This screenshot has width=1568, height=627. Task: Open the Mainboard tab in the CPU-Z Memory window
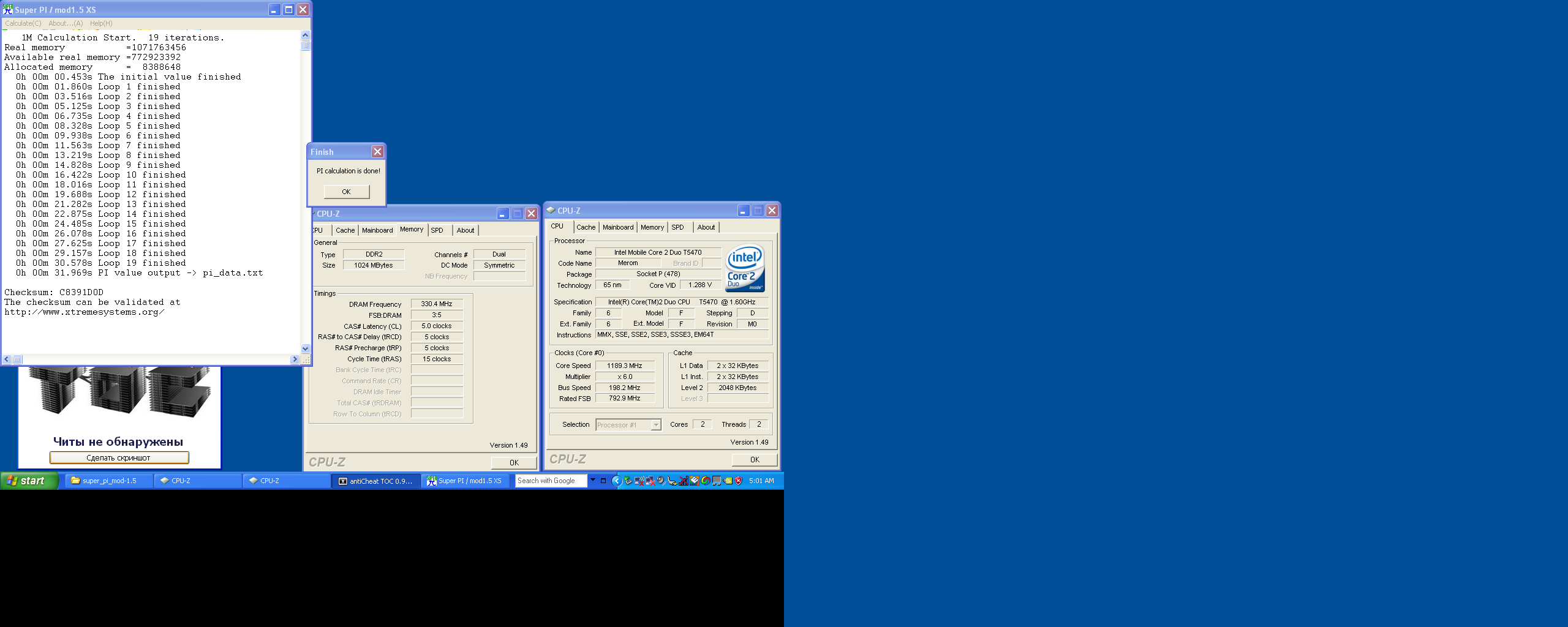pos(377,230)
